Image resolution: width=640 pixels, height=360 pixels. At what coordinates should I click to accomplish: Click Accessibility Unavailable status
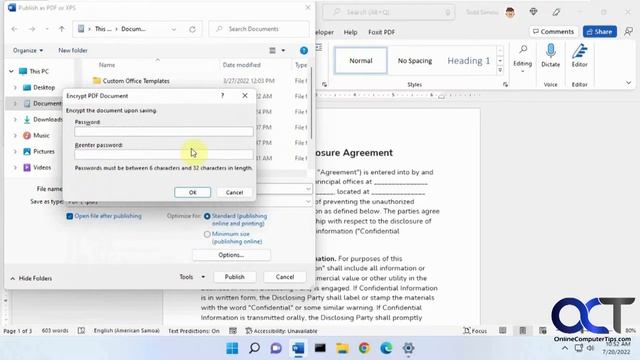pyautogui.click(x=281, y=331)
